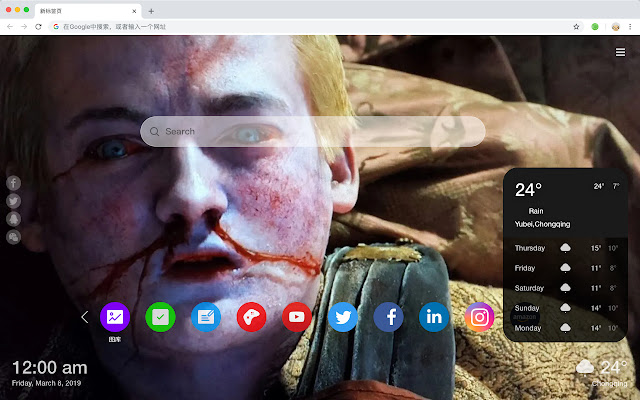Open the purple gallery shortcut icon
Screen dimensions: 640x400
point(115,317)
